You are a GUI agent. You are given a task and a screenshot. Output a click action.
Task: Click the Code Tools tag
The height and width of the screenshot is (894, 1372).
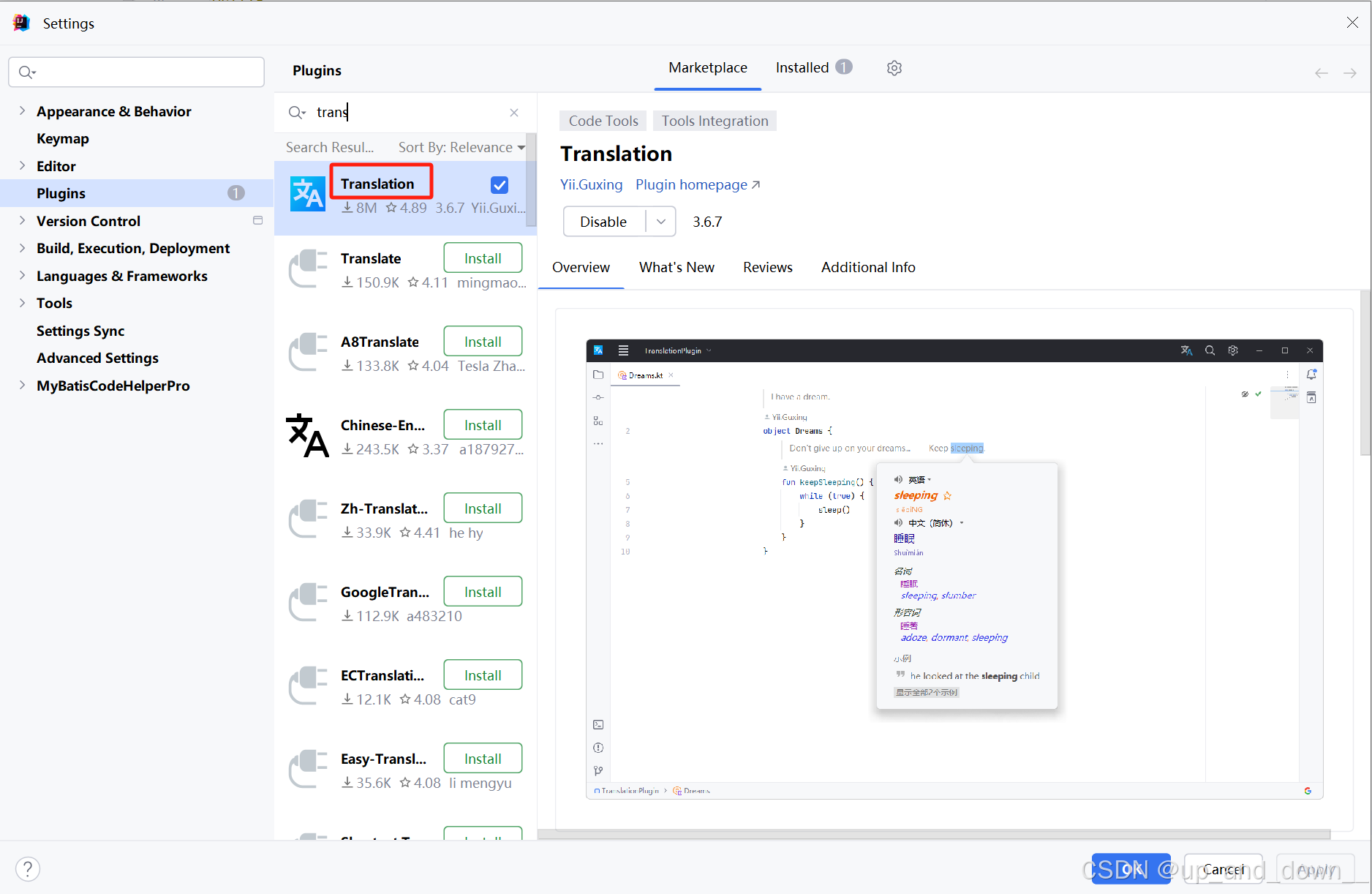click(603, 121)
